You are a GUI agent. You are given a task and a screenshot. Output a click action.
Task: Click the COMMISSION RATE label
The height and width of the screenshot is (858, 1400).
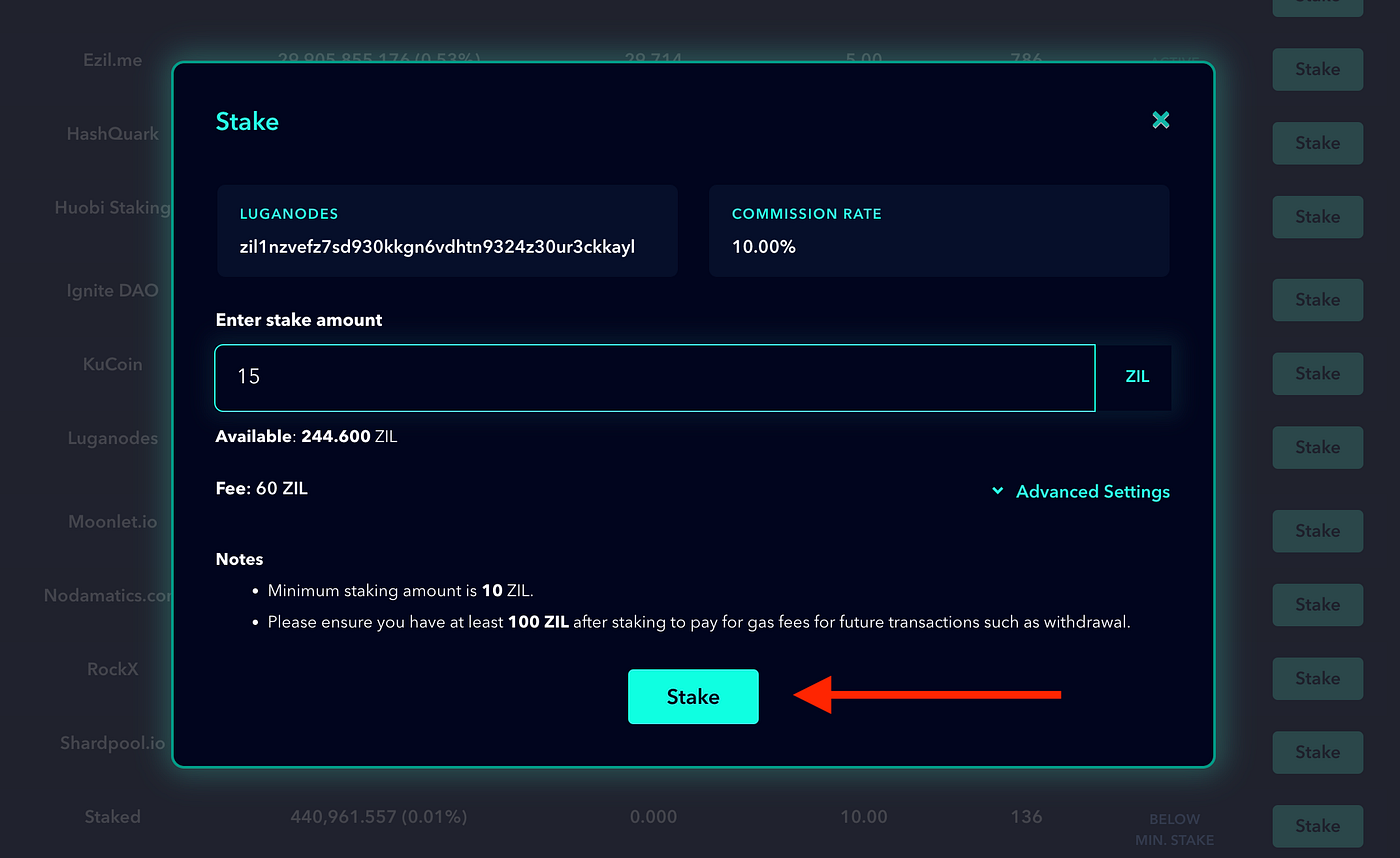coord(806,214)
